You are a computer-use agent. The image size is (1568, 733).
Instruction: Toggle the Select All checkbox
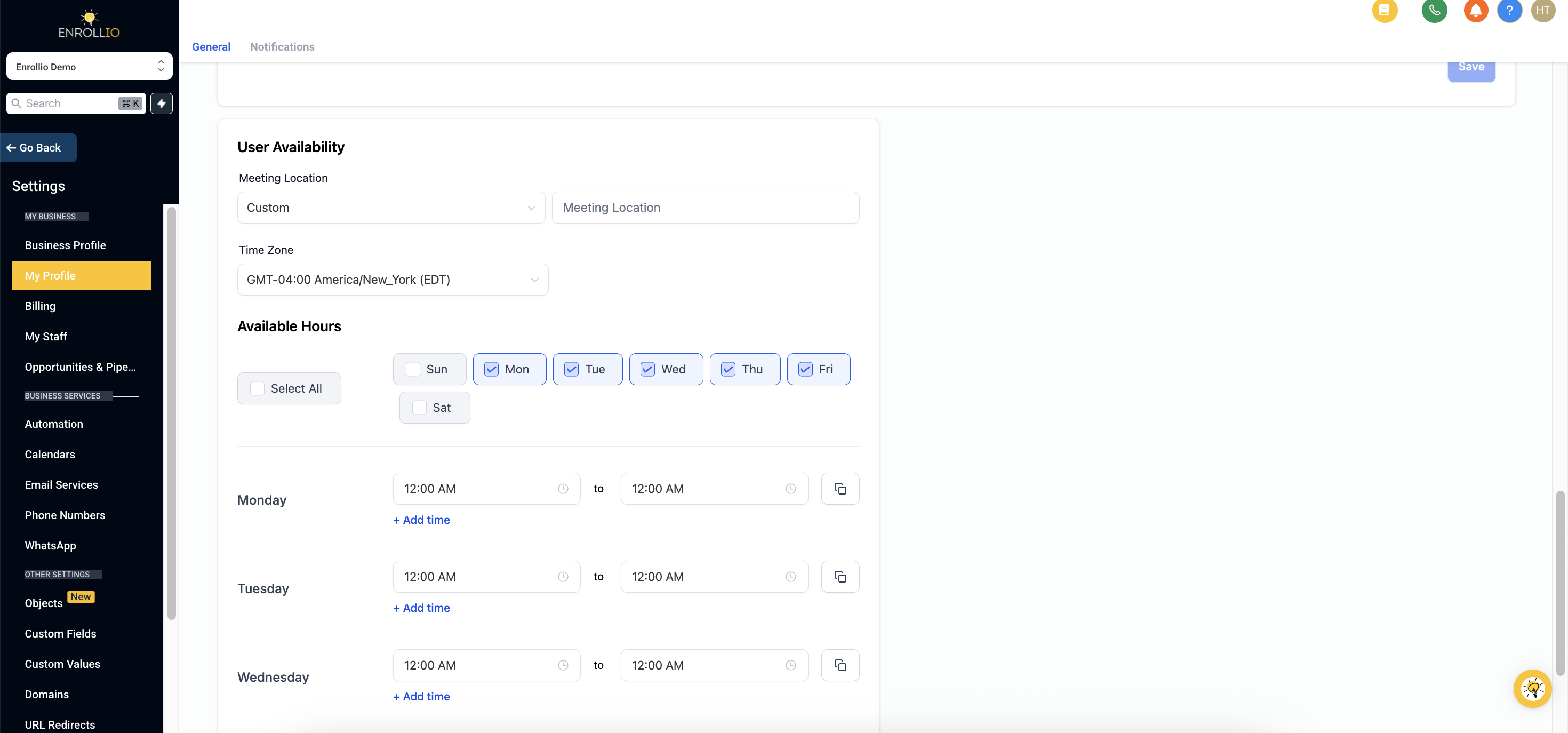[258, 388]
